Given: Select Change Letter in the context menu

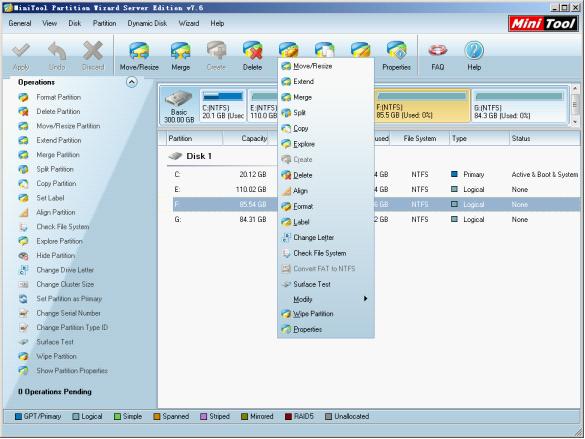Looking at the screenshot, I should 325,238.
